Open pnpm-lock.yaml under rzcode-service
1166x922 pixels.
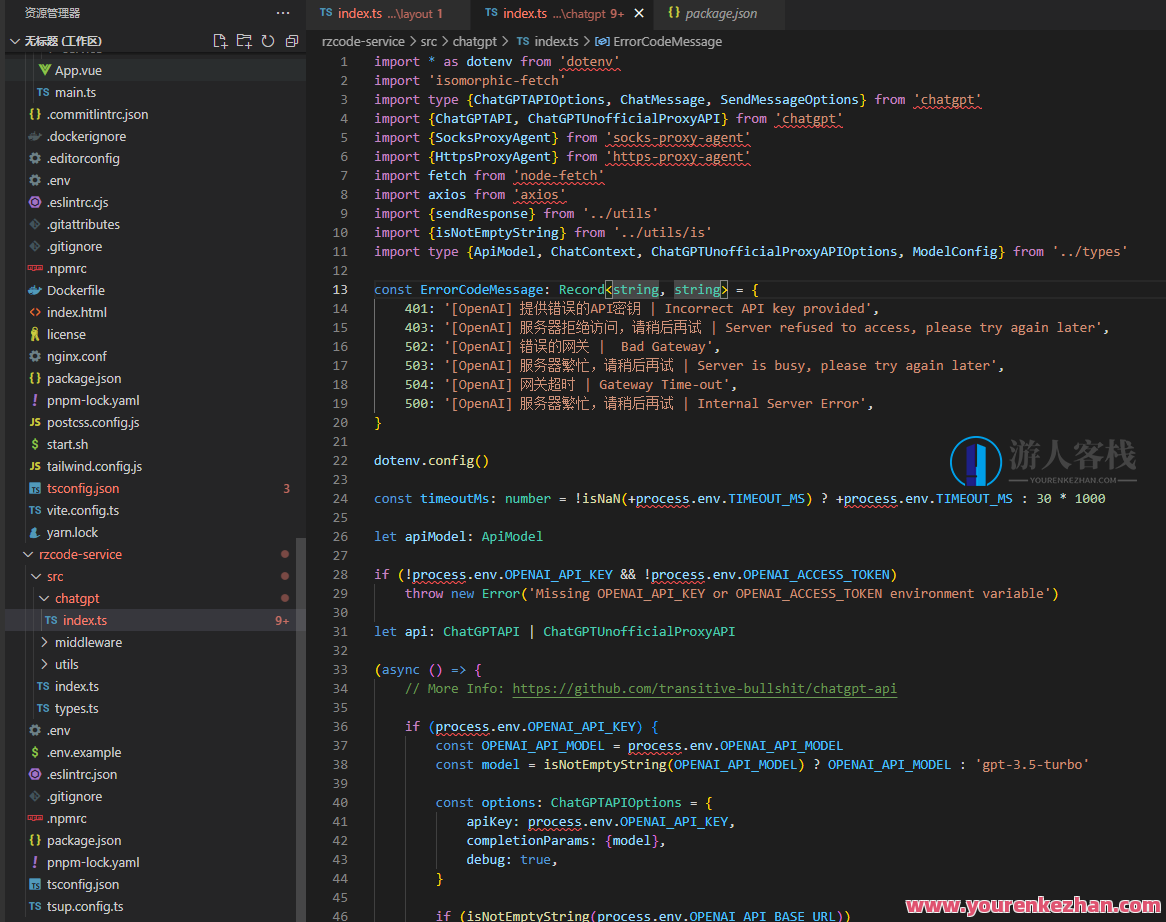pos(93,863)
